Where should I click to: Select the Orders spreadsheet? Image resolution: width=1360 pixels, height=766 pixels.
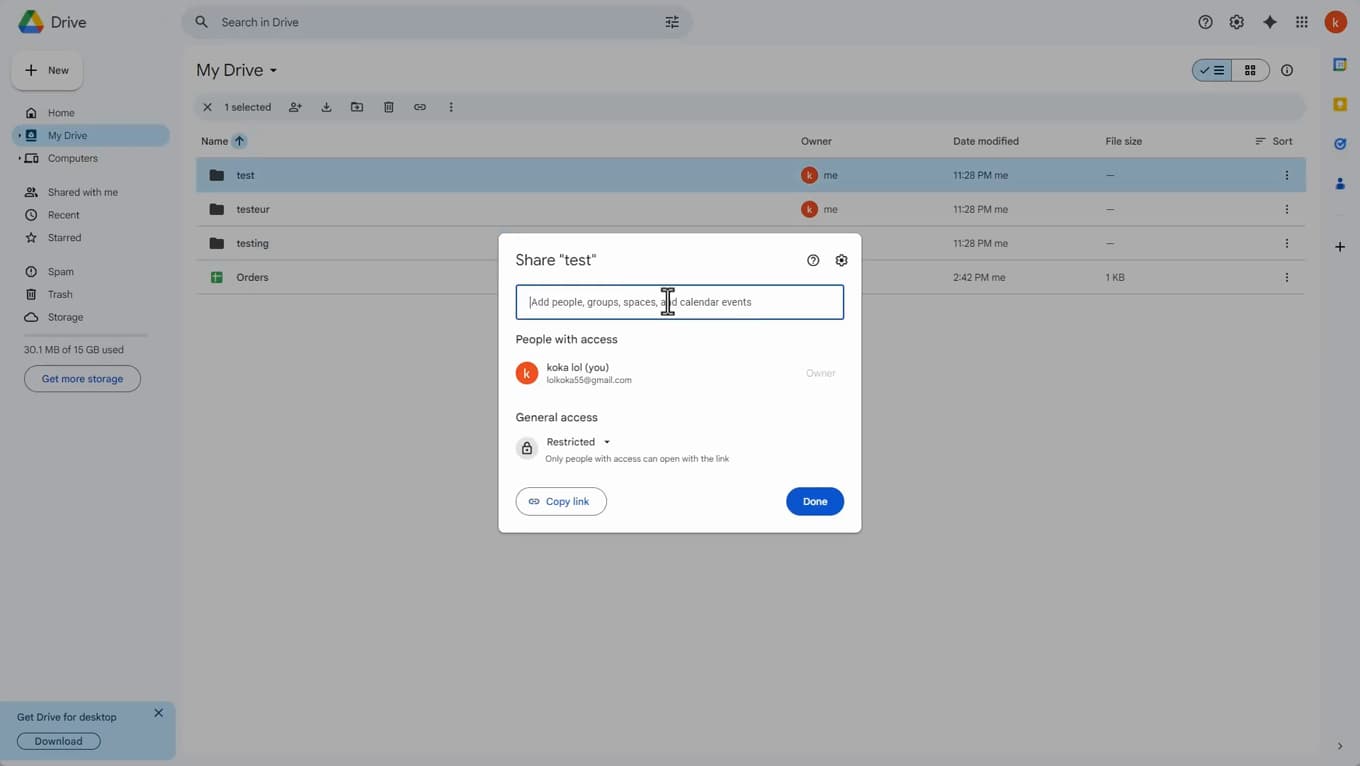[x=751, y=277]
